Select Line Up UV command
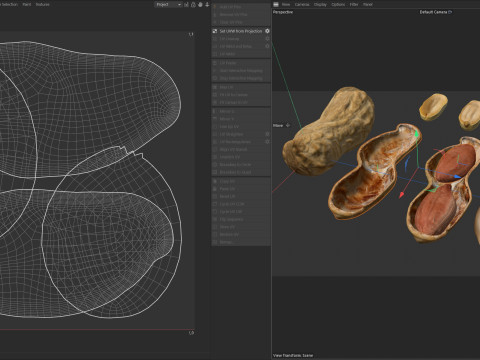Screen dimensions: 480x360 pos(241,127)
